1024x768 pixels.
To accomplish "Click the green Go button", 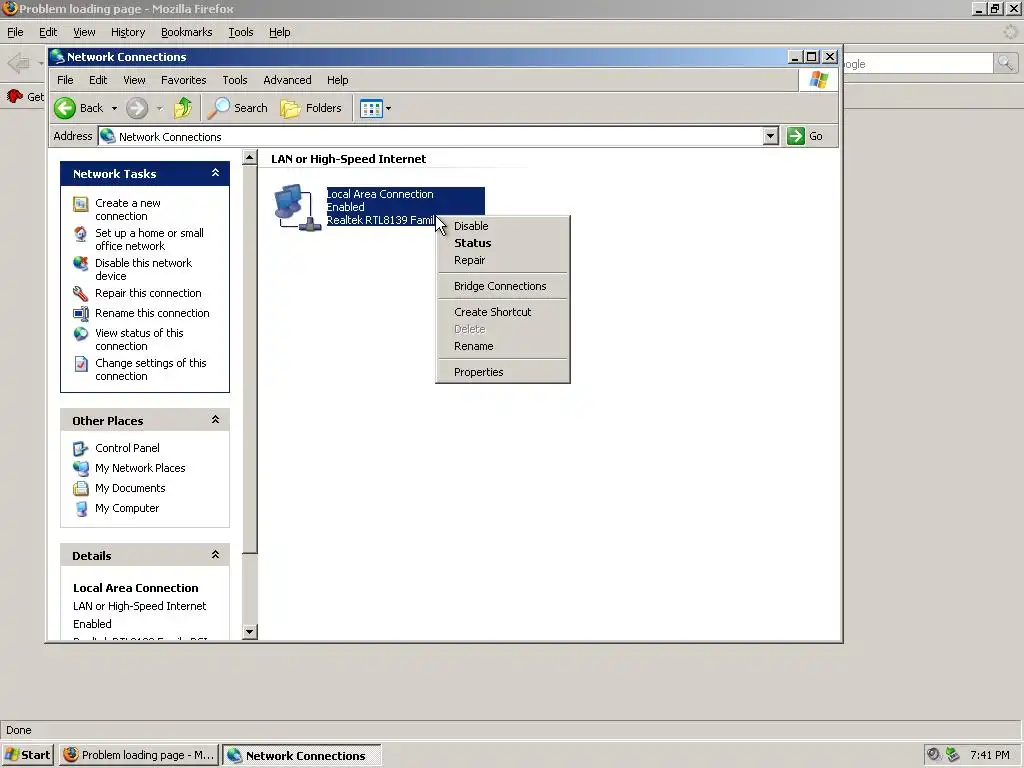I will click(x=805, y=136).
